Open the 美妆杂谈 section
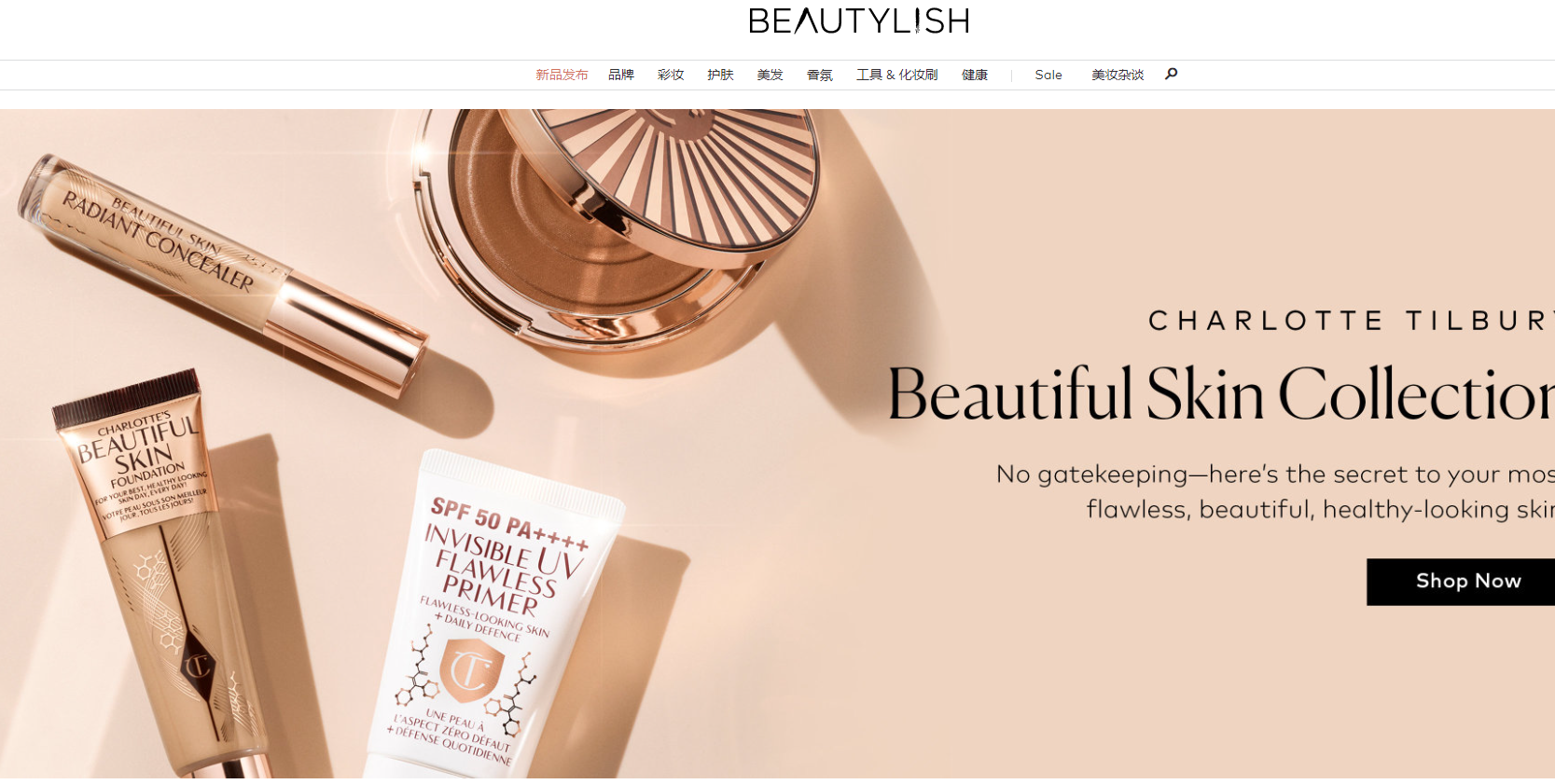The image size is (1555, 784). (1118, 75)
